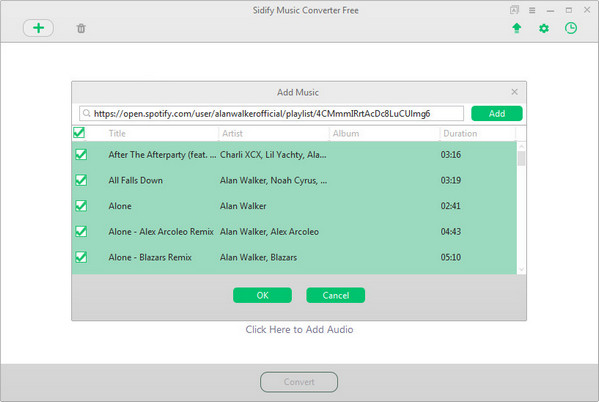Viewport: 599px width, 402px height.
Task: Sort by the Title column header
Action: coord(117,133)
